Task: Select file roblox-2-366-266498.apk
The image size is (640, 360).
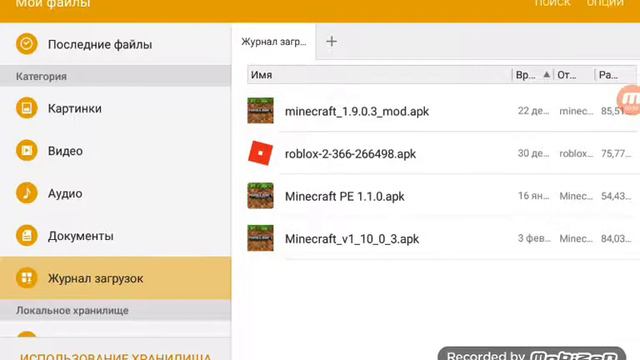Action: click(x=350, y=154)
